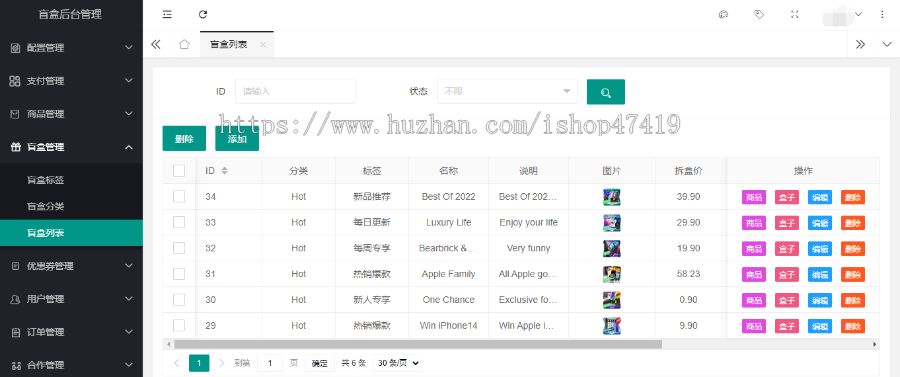Select page 1 in pagination
The width and height of the screenshot is (900, 377).
[x=199, y=363]
